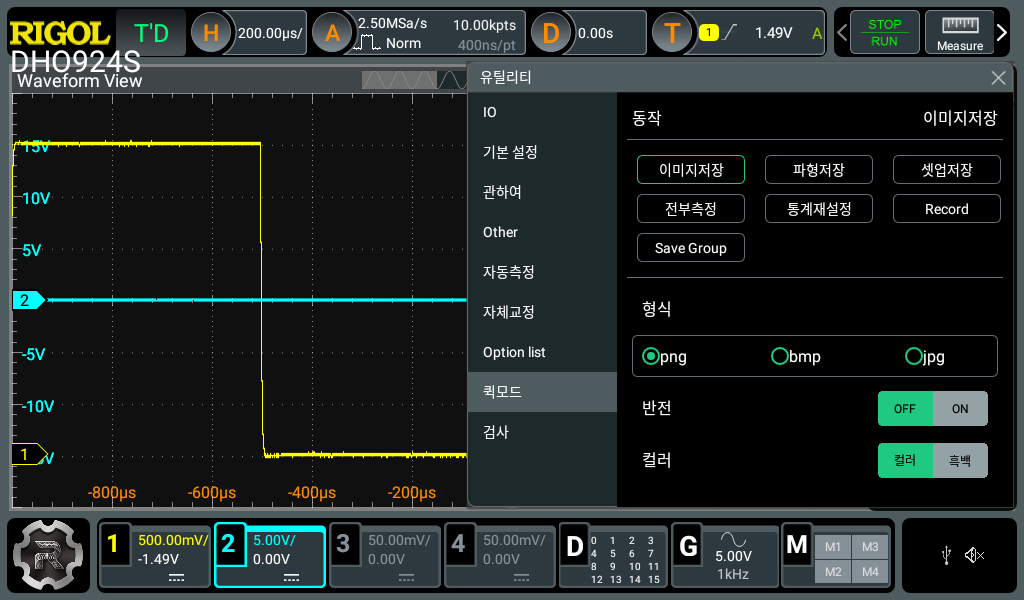
Task: Open 자동측정 auto measure menu item
Action: tap(542, 272)
